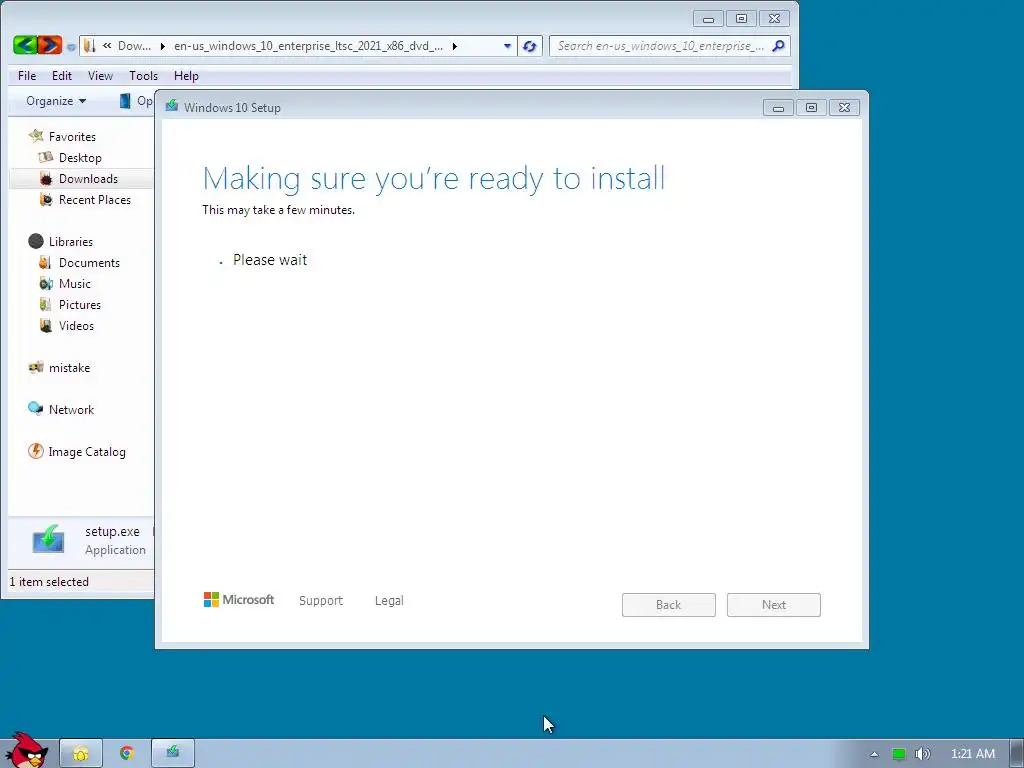This screenshot has height=768, width=1024.
Task: Open the File menu
Action: pos(27,76)
